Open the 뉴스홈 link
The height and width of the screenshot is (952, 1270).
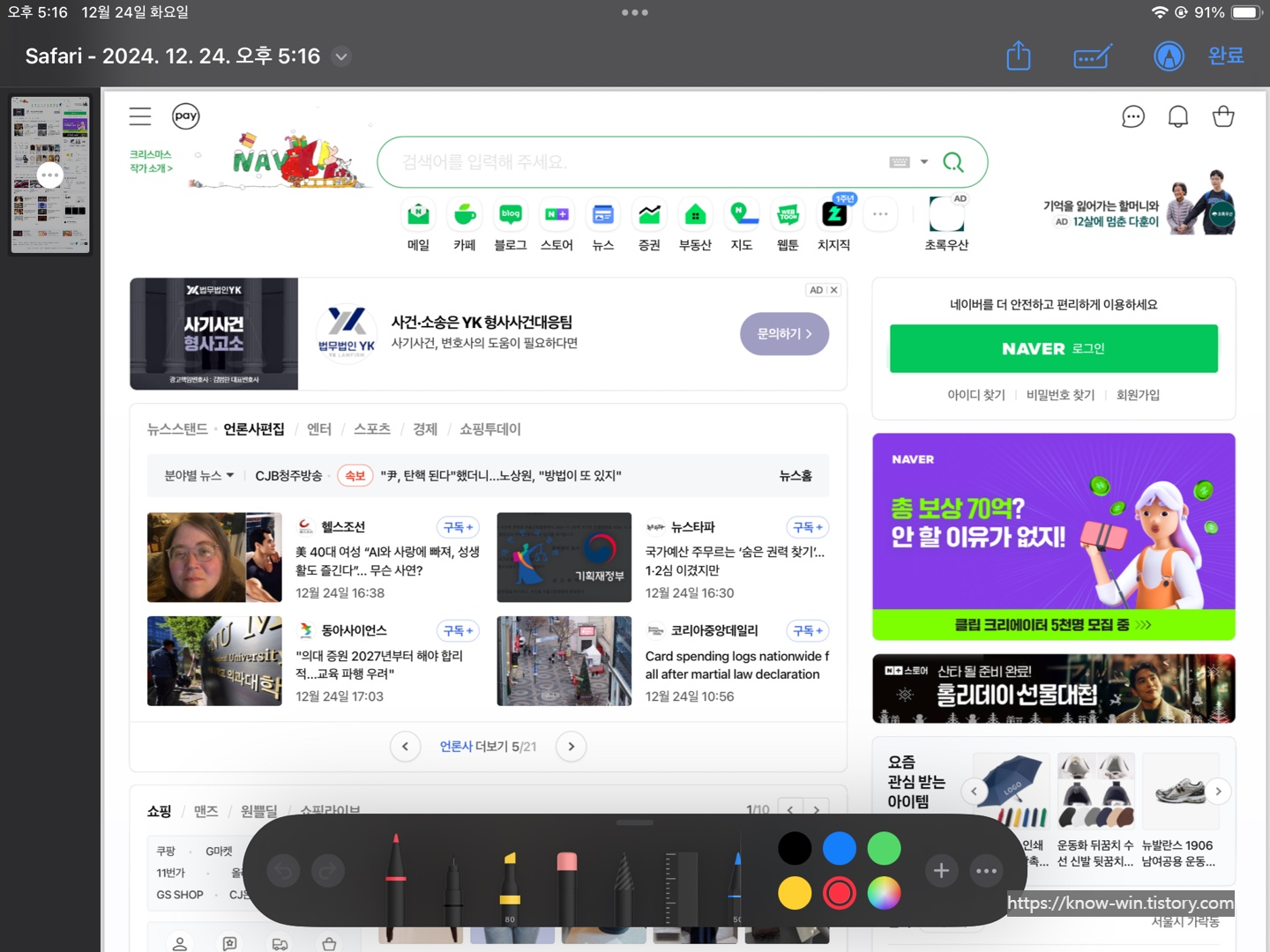pyautogui.click(x=796, y=476)
